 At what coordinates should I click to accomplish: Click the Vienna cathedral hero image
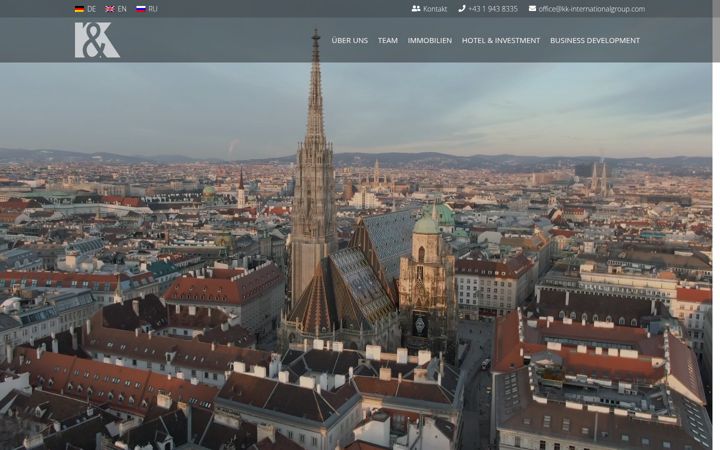pyautogui.click(x=356, y=256)
